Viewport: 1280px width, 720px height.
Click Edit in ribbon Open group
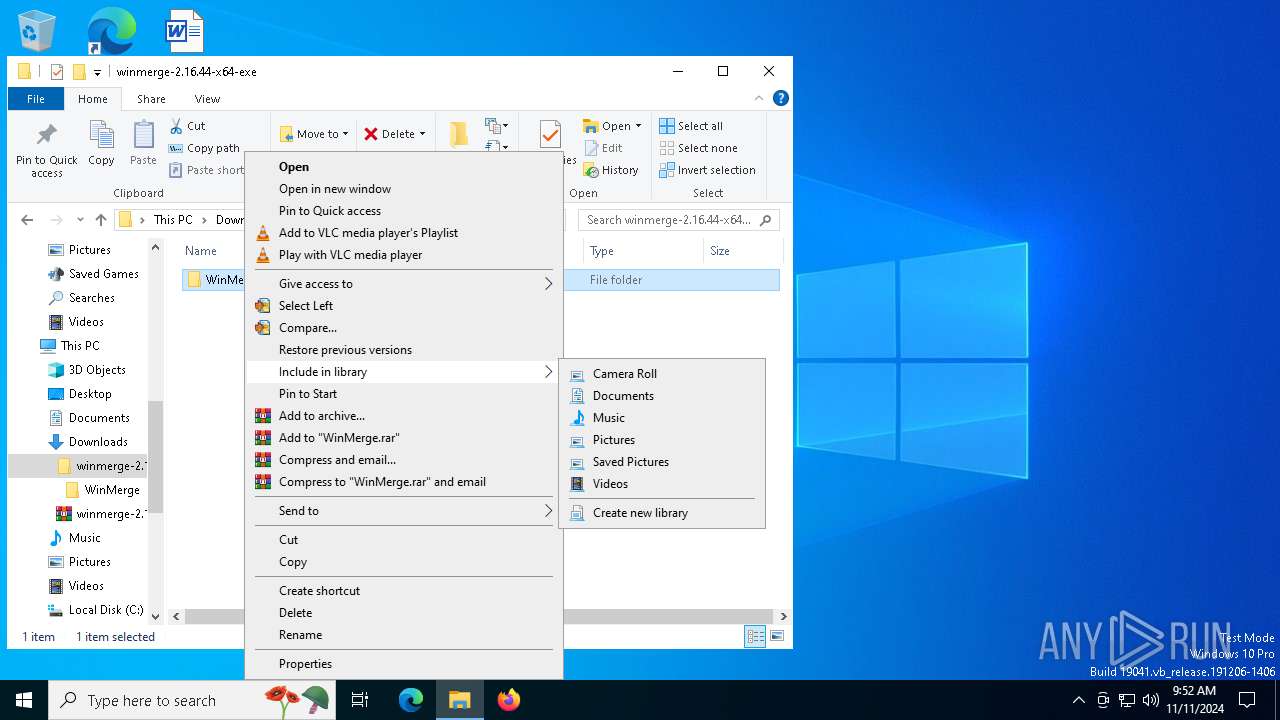pyautogui.click(x=603, y=148)
